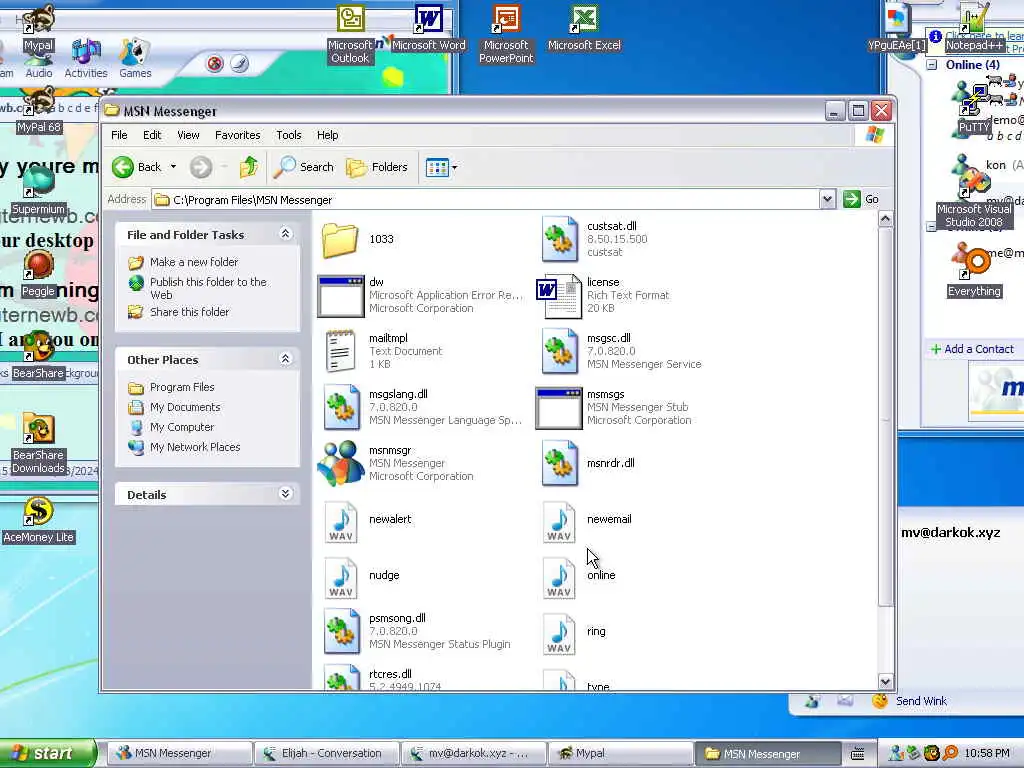Click the address field showing C:\Program Files\MSN Messenger
This screenshot has width=1024, height=768.
pyautogui.click(x=485, y=200)
